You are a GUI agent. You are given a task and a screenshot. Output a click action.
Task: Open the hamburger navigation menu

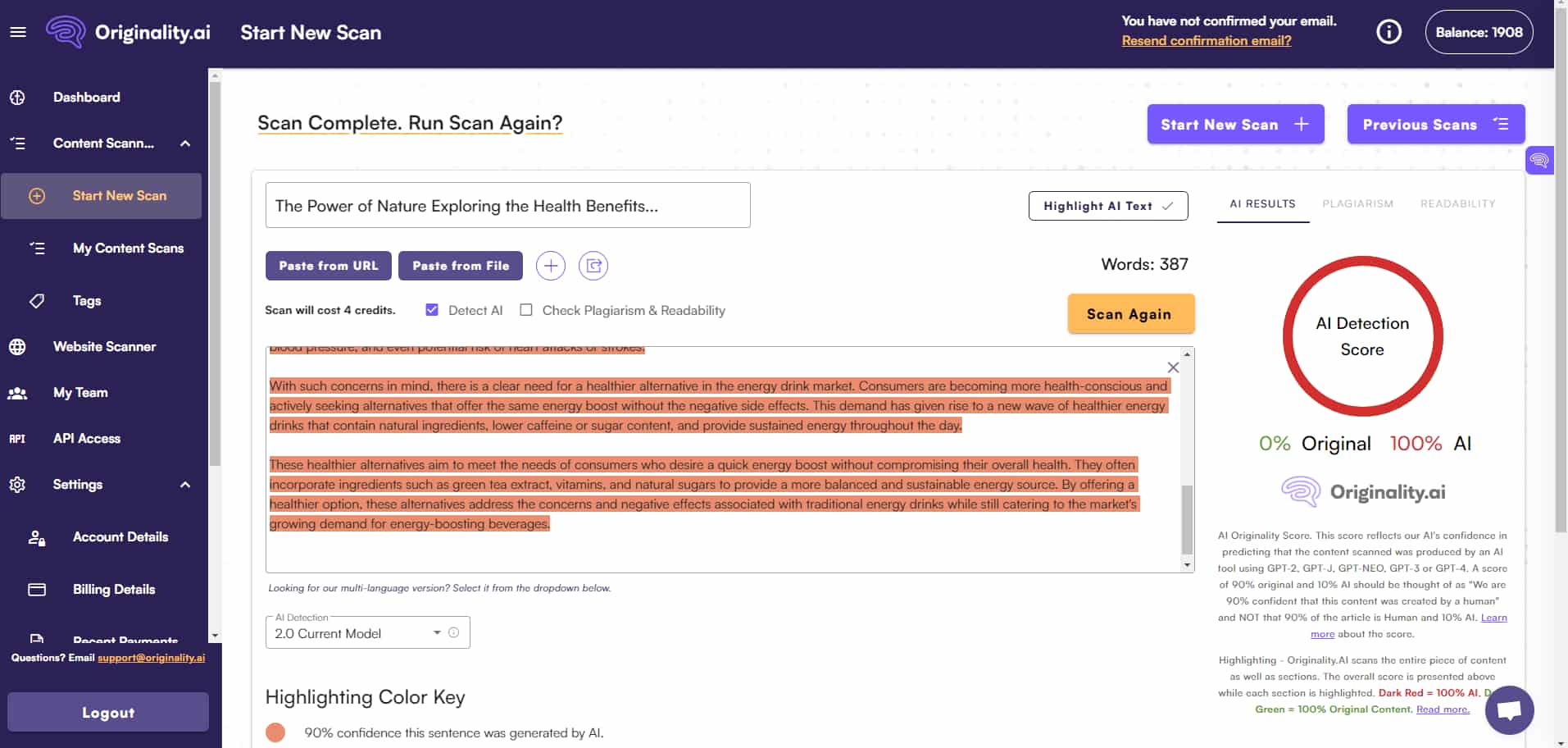point(17,31)
